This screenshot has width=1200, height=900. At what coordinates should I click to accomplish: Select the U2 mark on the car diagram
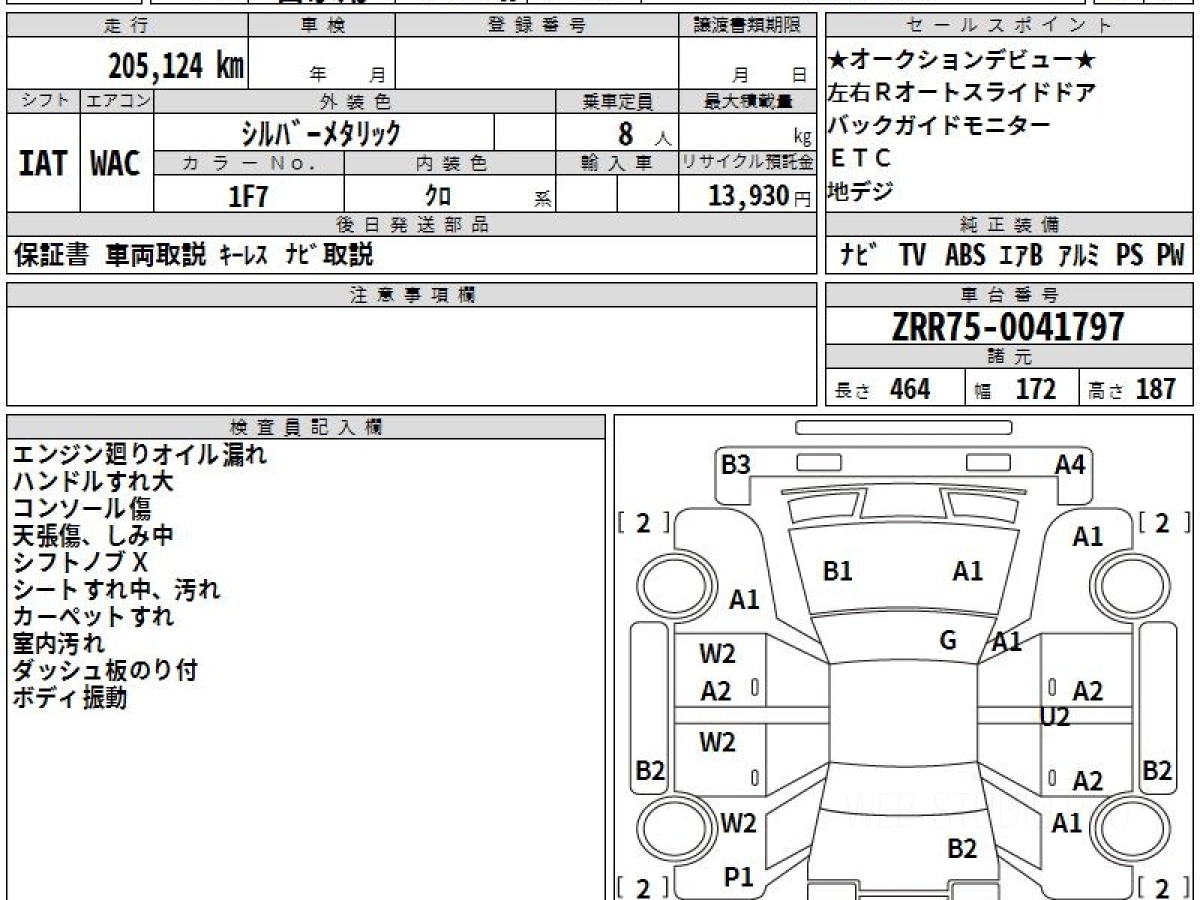(1055, 716)
